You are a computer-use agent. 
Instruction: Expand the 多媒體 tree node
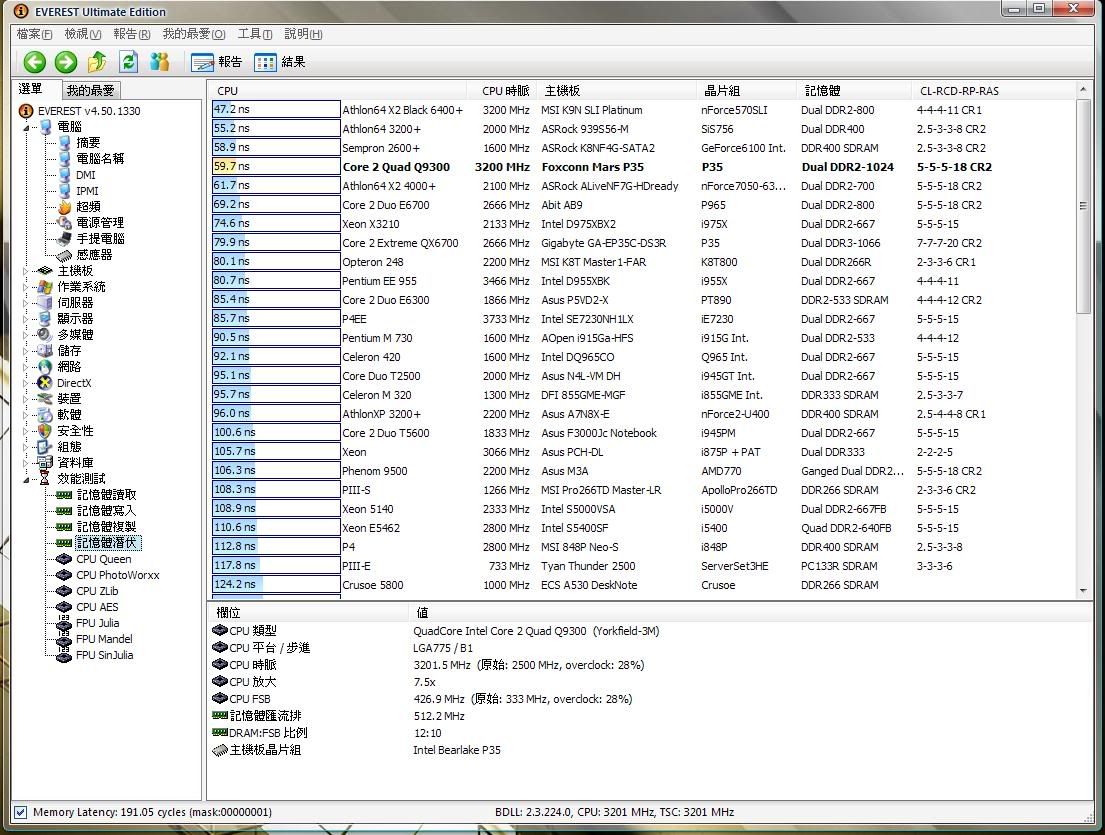click(26, 335)
